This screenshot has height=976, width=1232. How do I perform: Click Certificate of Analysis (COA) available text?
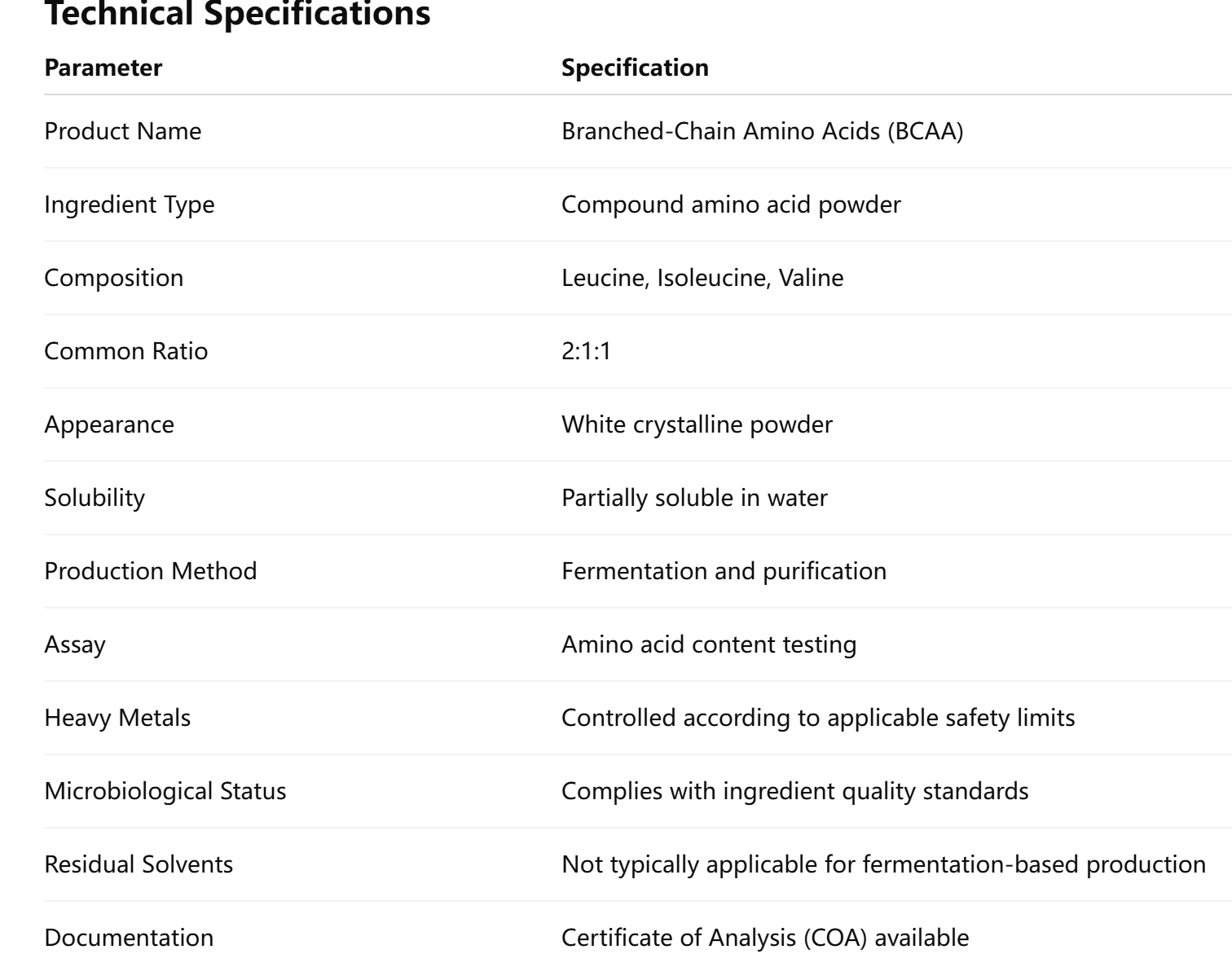coord(765,938)
